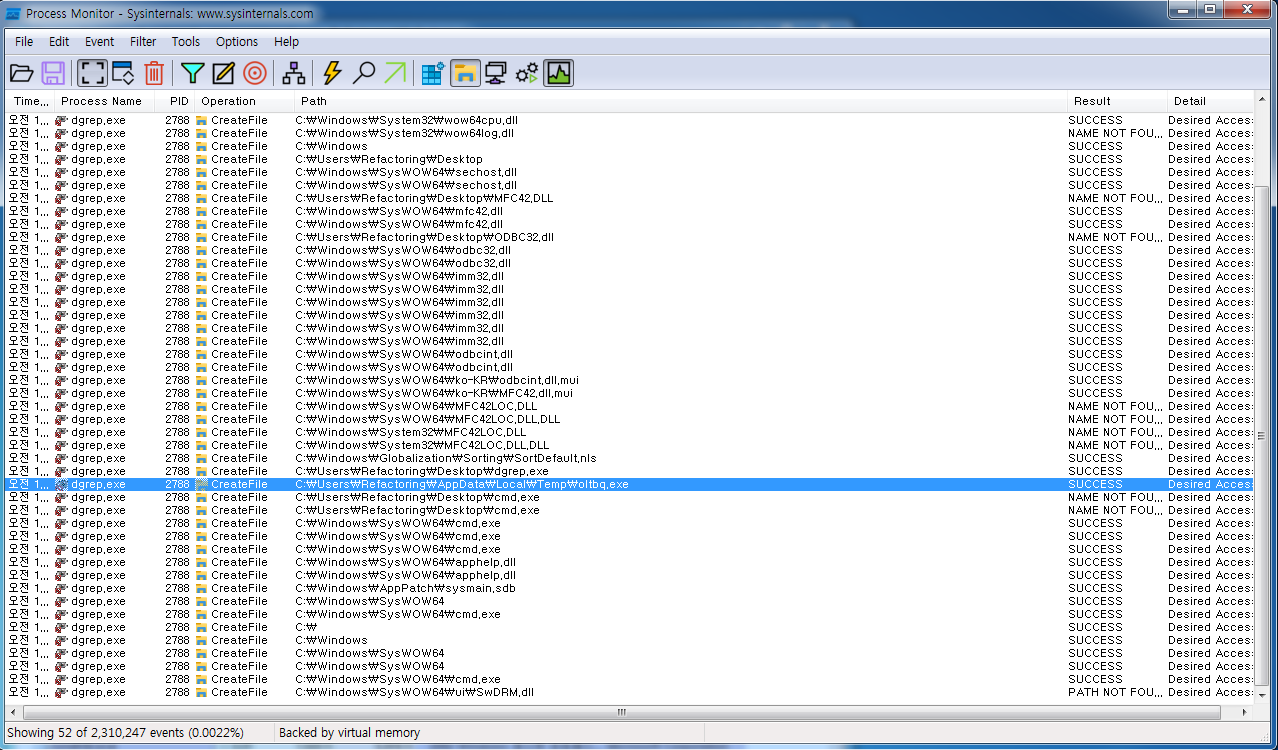Click the Process Name column header

pos(103,101)
